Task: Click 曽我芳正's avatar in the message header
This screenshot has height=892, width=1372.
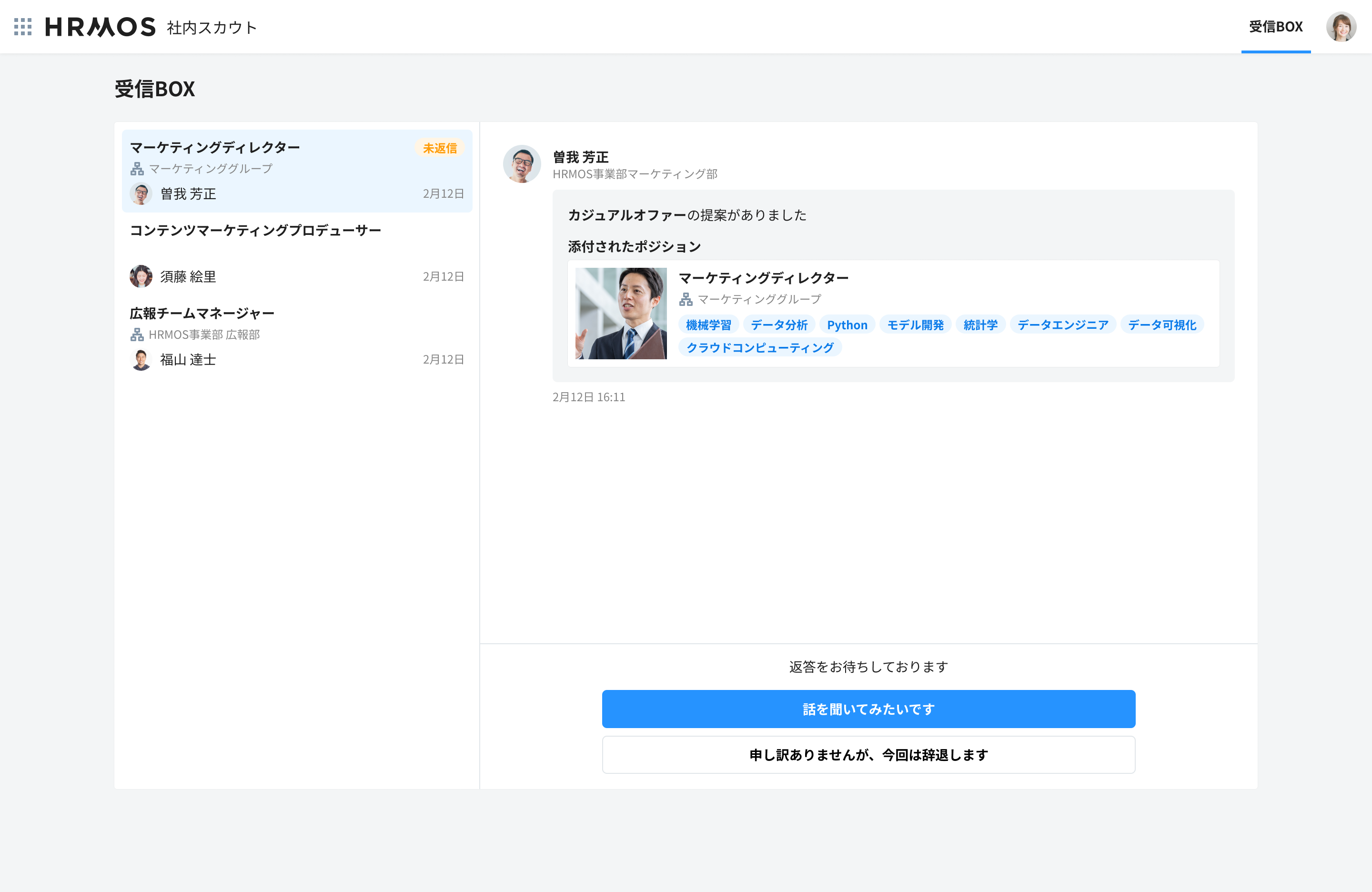Action: [522, 164]
